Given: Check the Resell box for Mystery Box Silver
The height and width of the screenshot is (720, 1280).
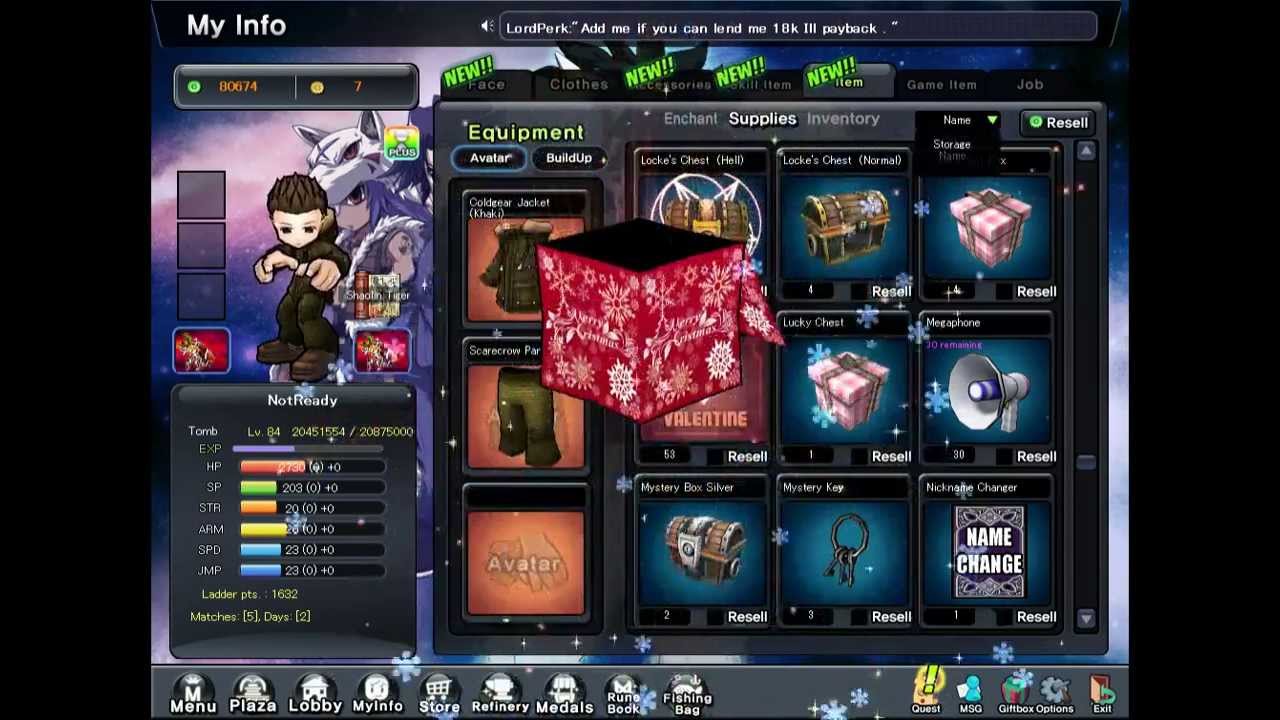Looking at the screenshot, I should click(716, 617).
